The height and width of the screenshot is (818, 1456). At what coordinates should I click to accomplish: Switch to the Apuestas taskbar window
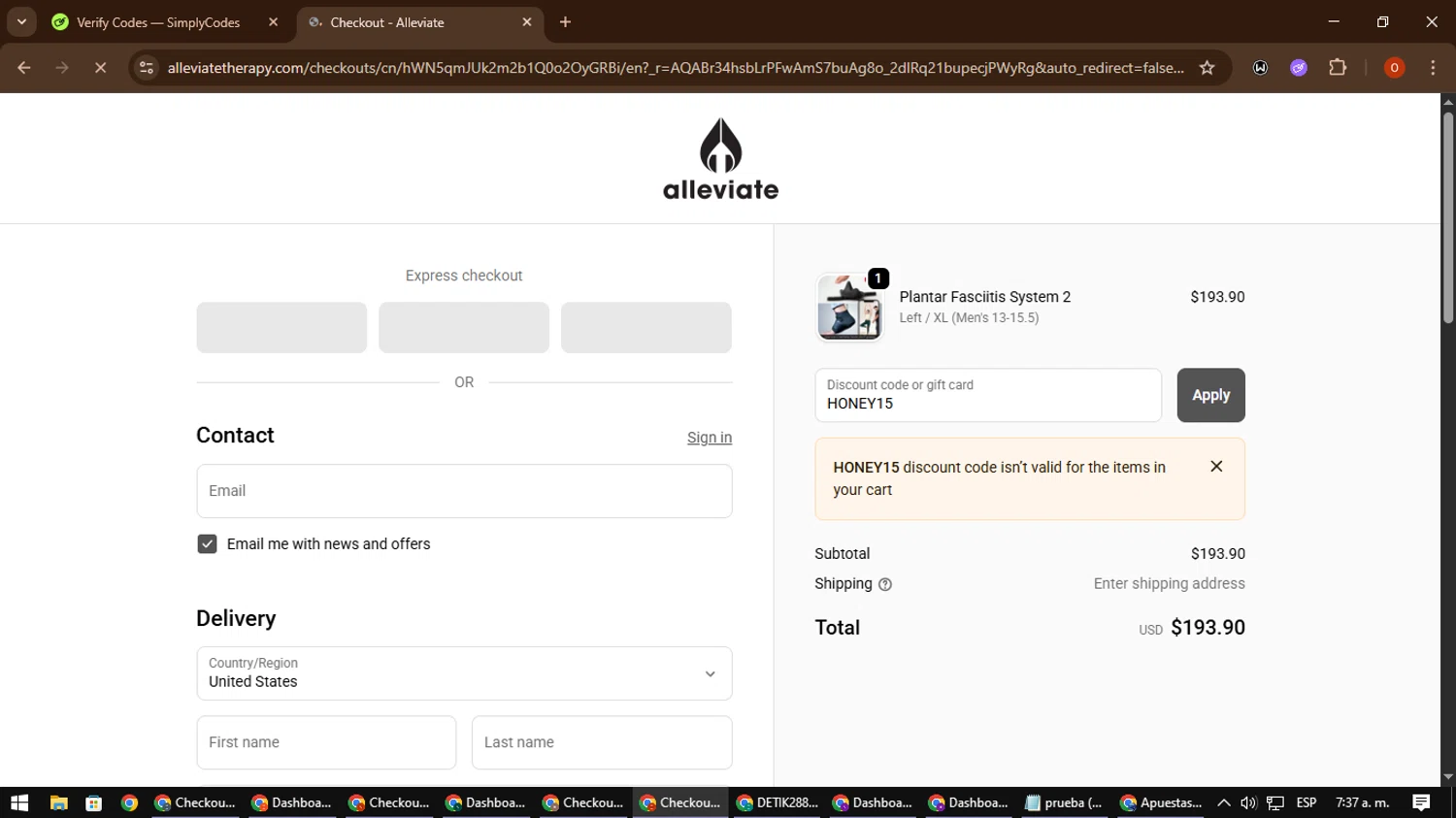pyautogui.click(x=1161, y=802)
